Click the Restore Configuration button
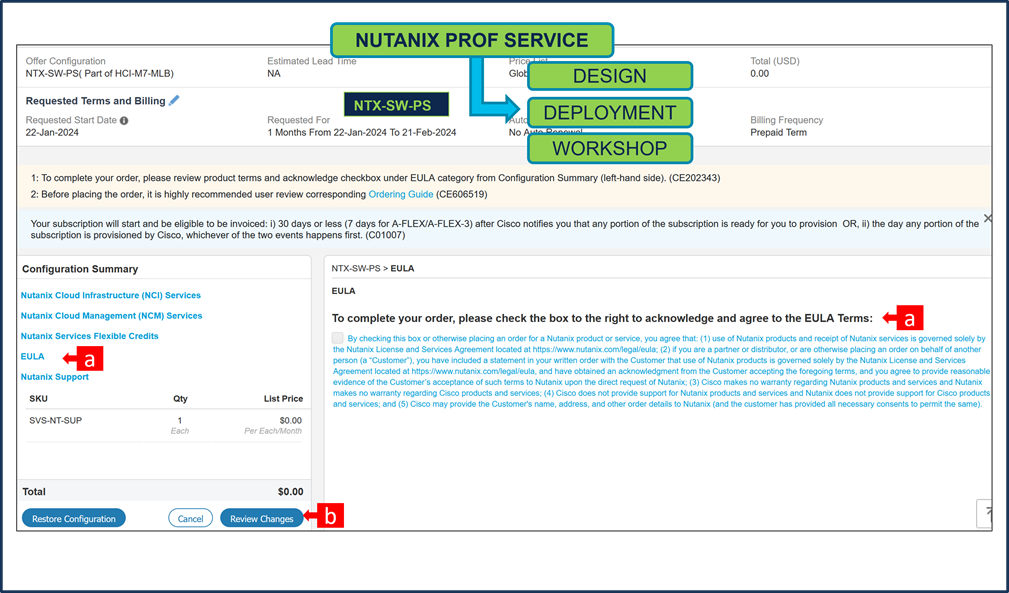Viewport: 1009px width, 593px height. (x=74, y=518)
